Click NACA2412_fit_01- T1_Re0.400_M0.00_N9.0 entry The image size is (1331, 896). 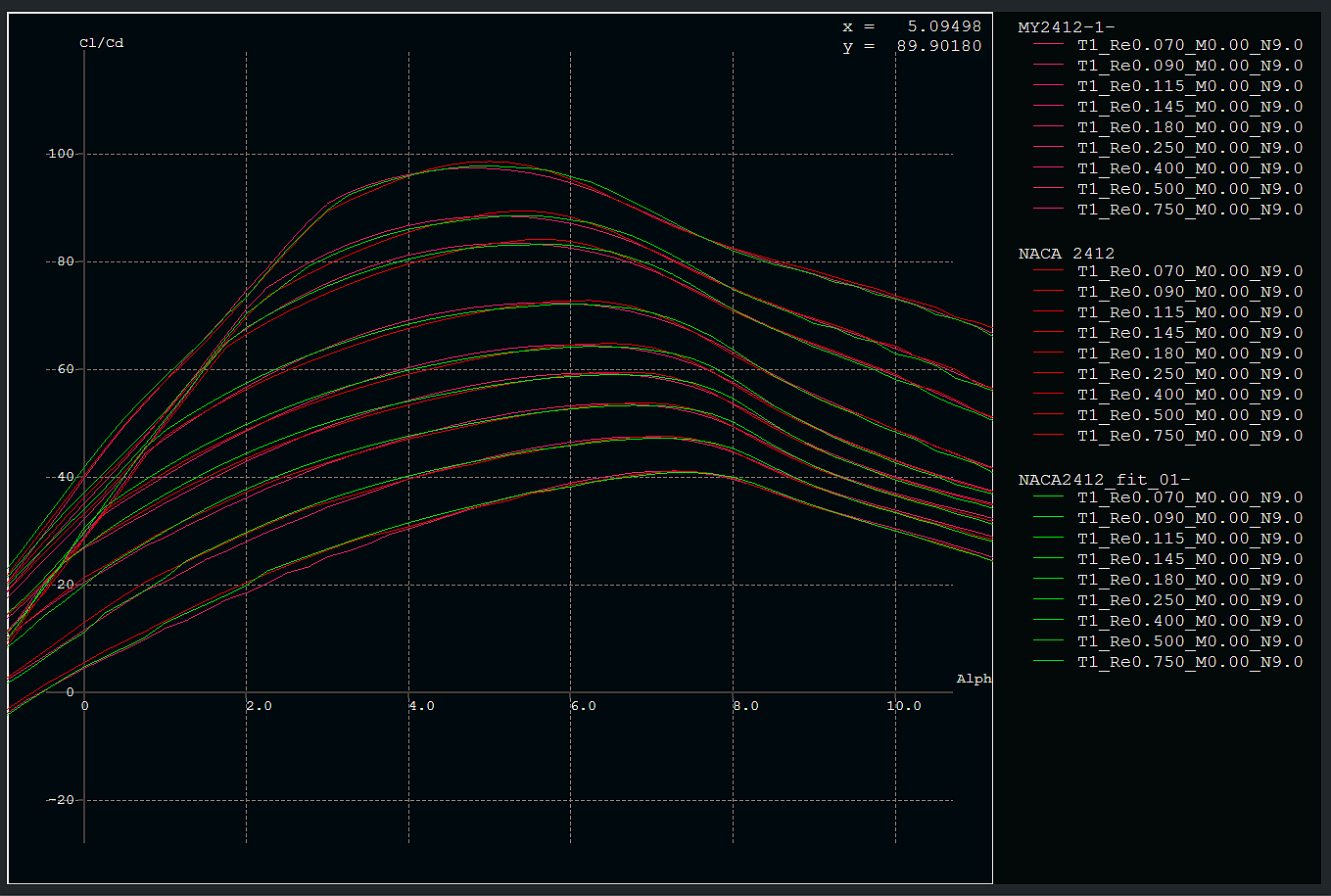pos(1168,621)
